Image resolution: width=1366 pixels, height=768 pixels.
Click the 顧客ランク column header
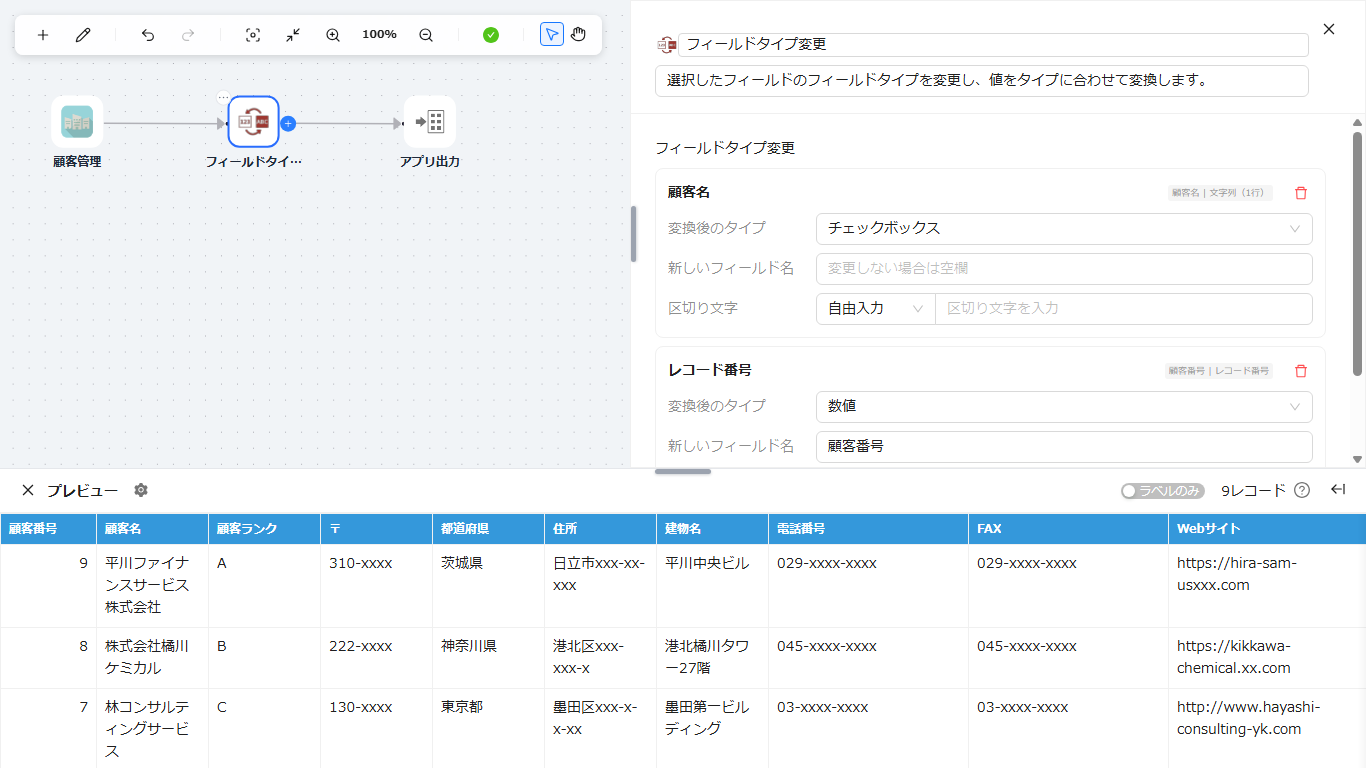265,529
